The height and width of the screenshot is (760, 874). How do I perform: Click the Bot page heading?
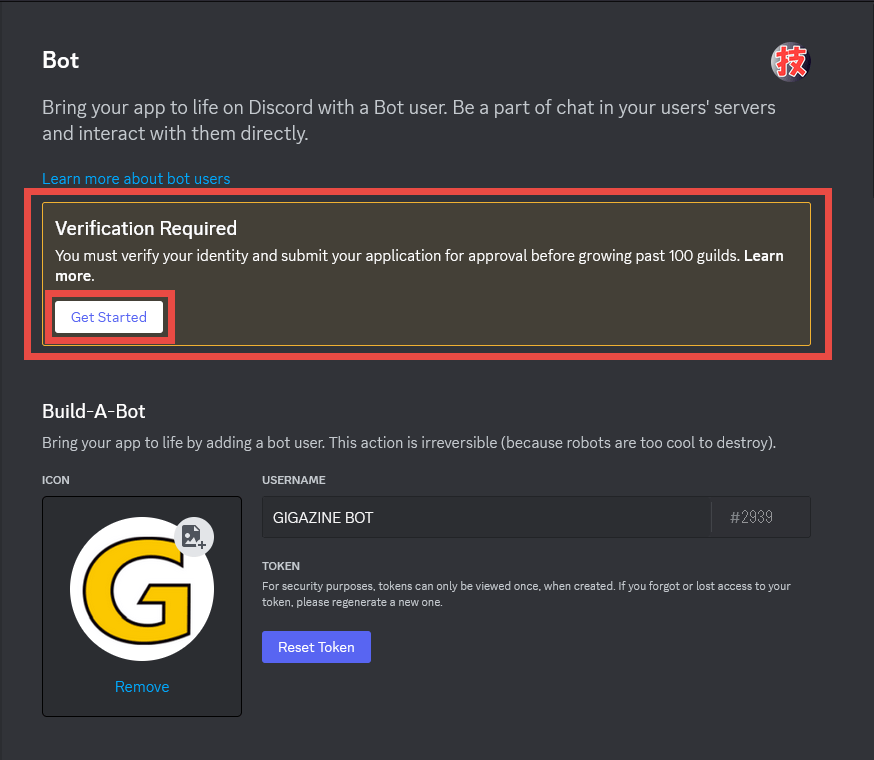(61, 60)
